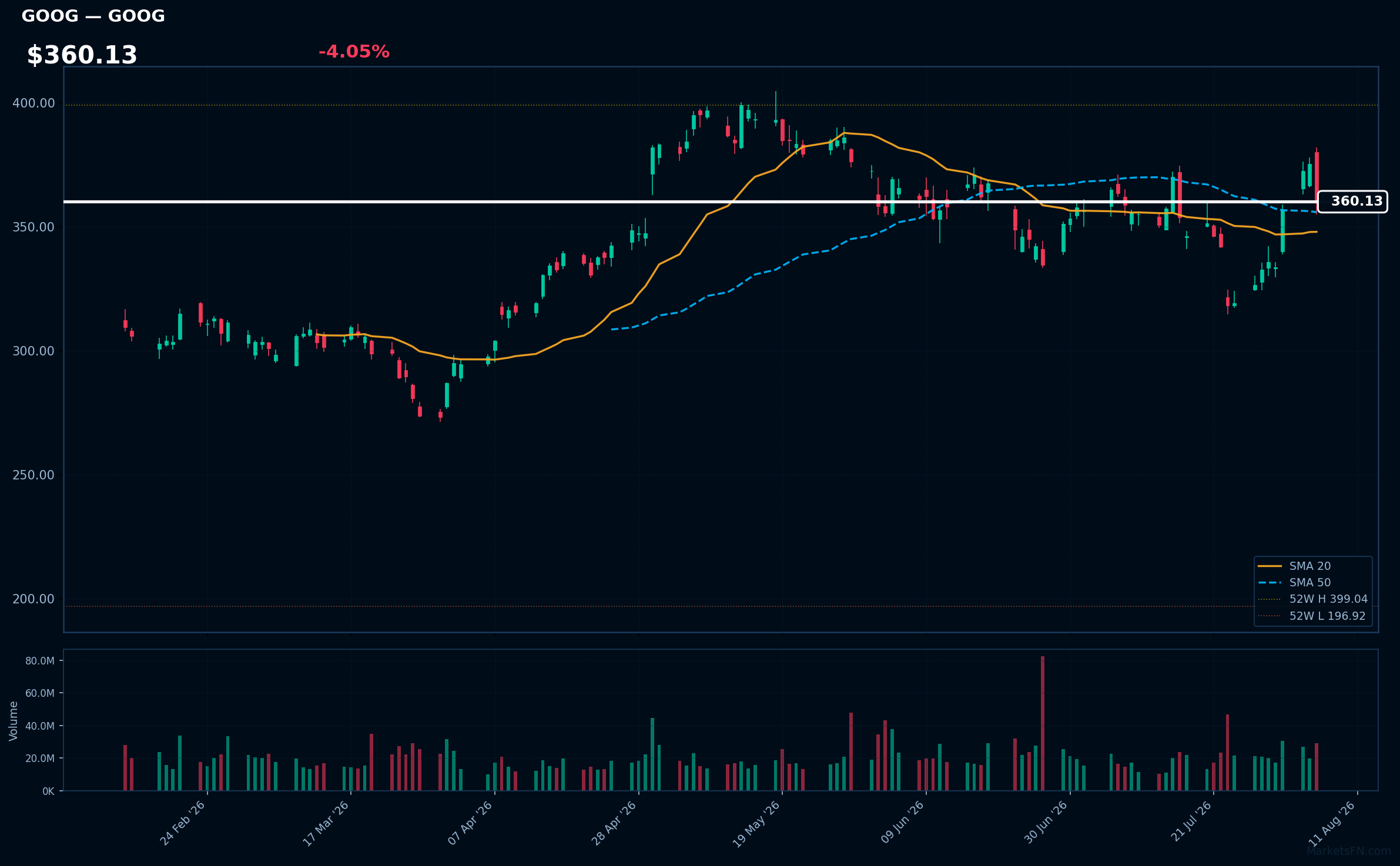
Task: Click the GOOG — GOOG chart title
Action: [93, 16]
